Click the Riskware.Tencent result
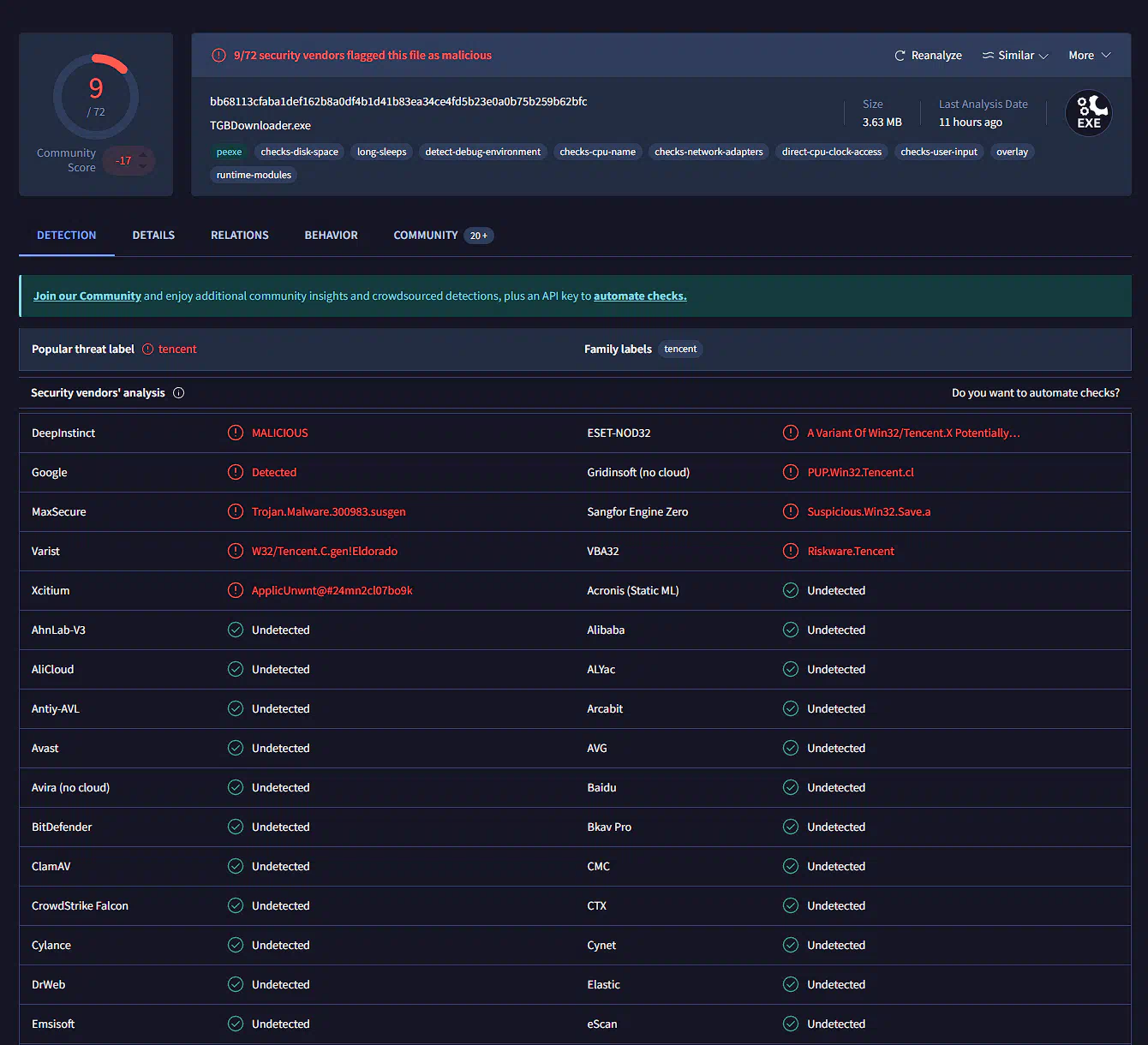 851,552
